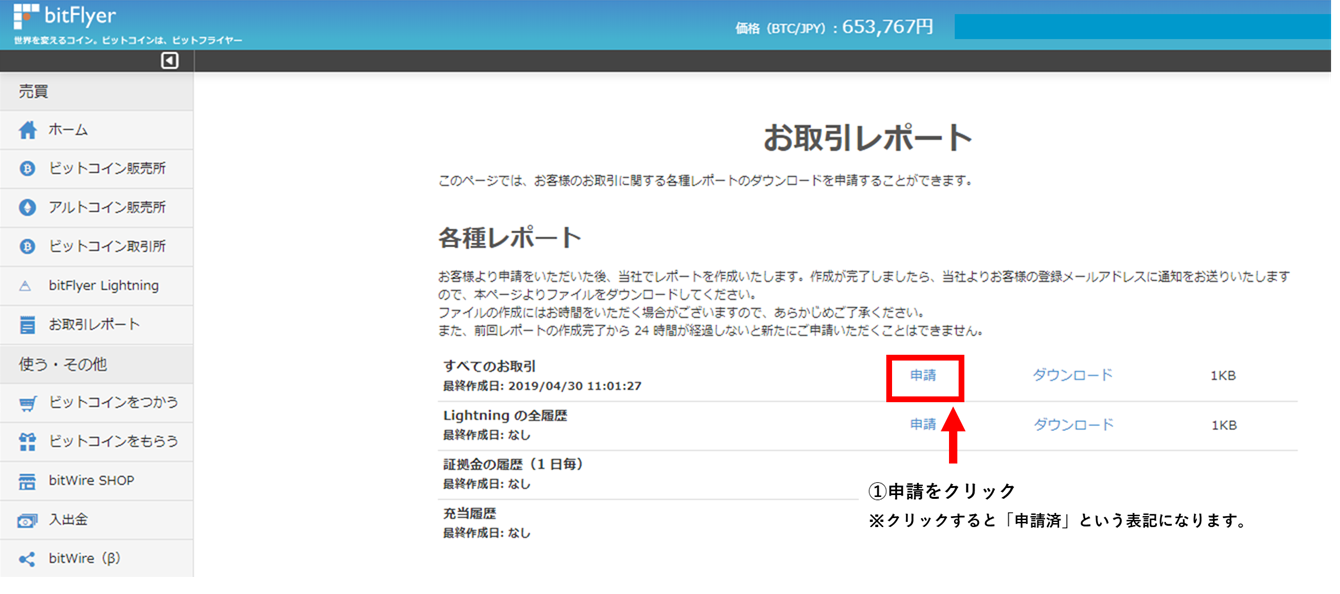The image size is (1340, 594).
Task: Click the store icon beside bitWire SHOP
Action: click(28, 481)
